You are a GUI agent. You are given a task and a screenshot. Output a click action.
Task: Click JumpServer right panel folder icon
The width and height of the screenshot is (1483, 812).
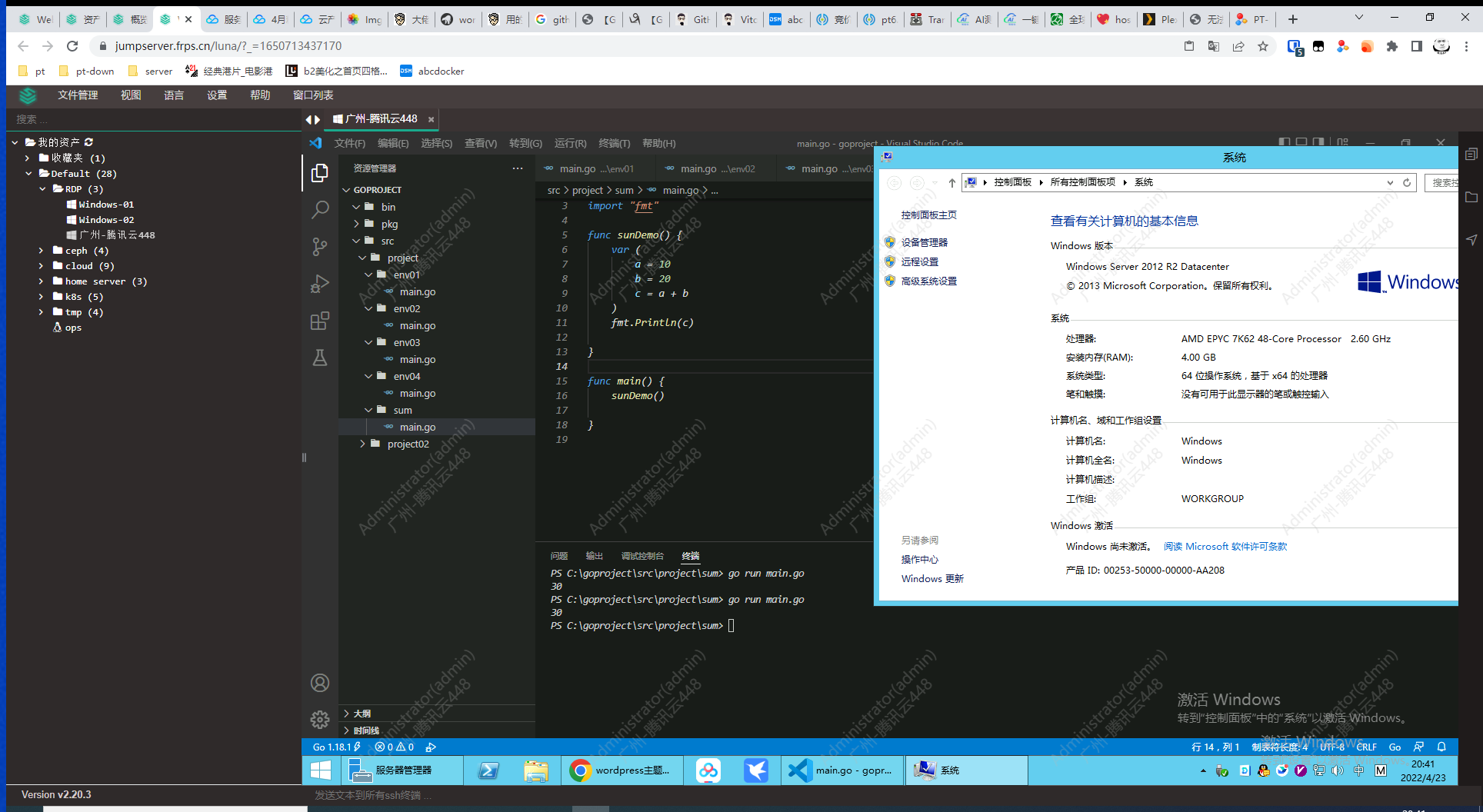pos(1471,198)
